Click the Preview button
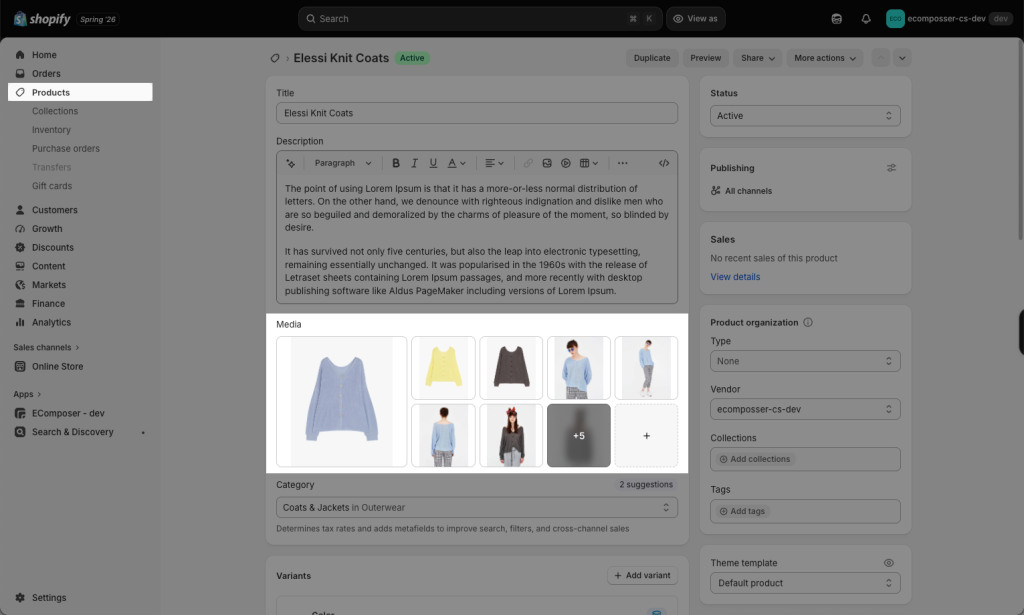Image resolution: width=1024 pixels, height=615 pixels. click(705, 58)
